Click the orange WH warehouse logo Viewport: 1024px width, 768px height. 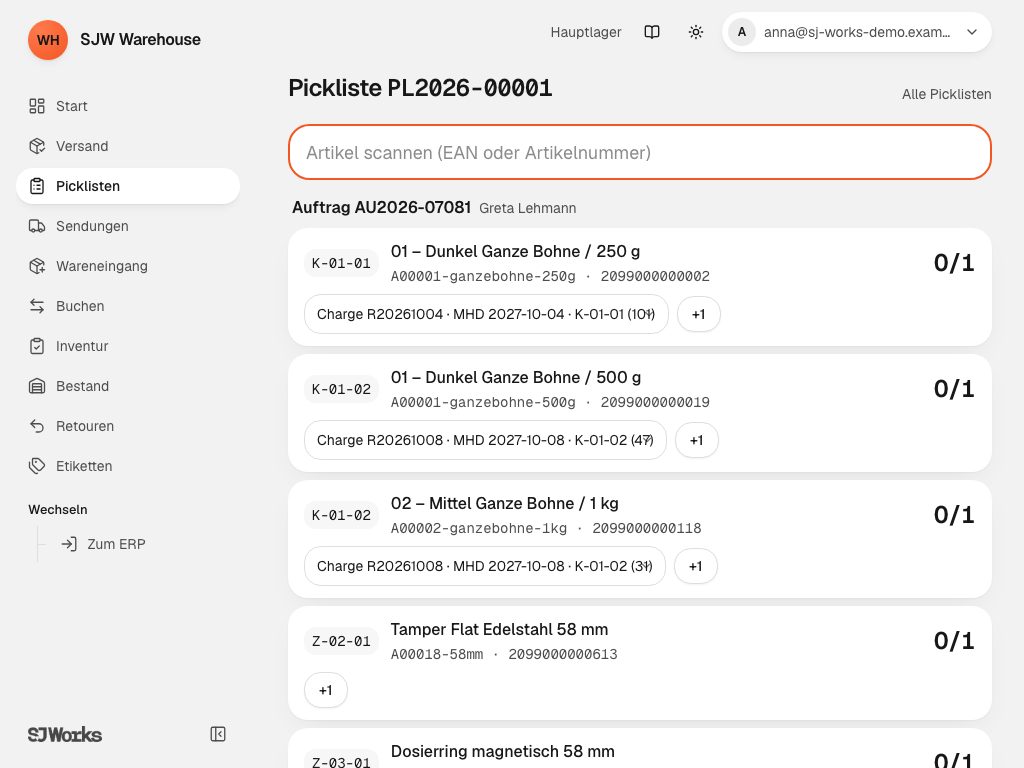pos(48,40)
